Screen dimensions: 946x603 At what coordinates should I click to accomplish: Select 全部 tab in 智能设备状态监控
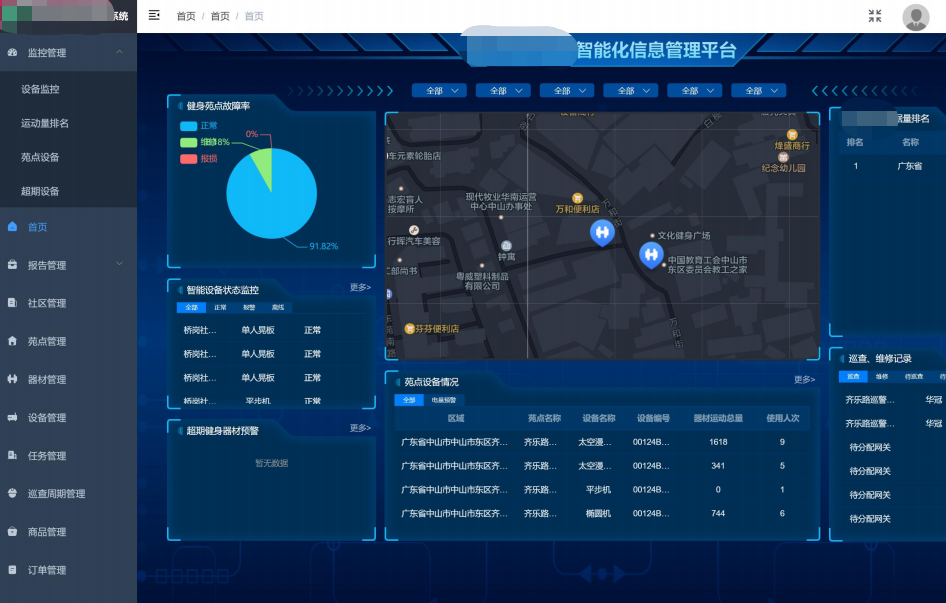(191, 307)
